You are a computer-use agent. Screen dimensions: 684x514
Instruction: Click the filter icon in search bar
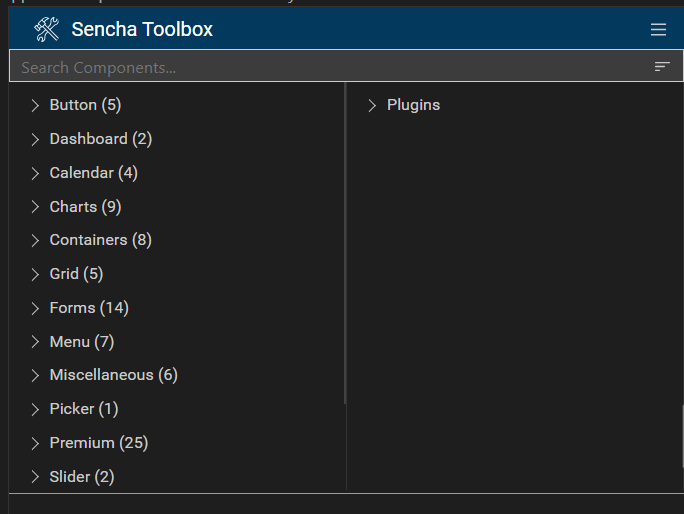(662, 67)
